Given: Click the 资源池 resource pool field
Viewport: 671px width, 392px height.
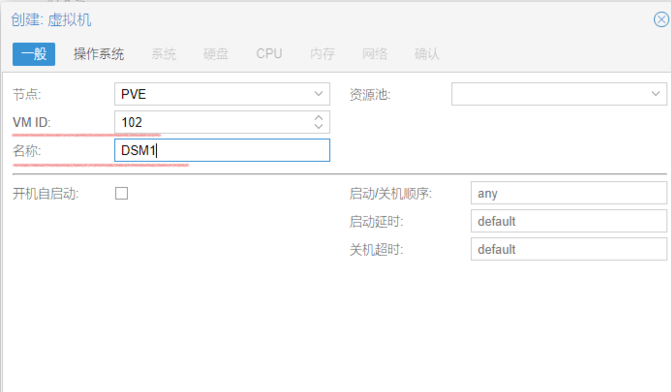Looking at the screenshot, I should (x=559, y=94).
